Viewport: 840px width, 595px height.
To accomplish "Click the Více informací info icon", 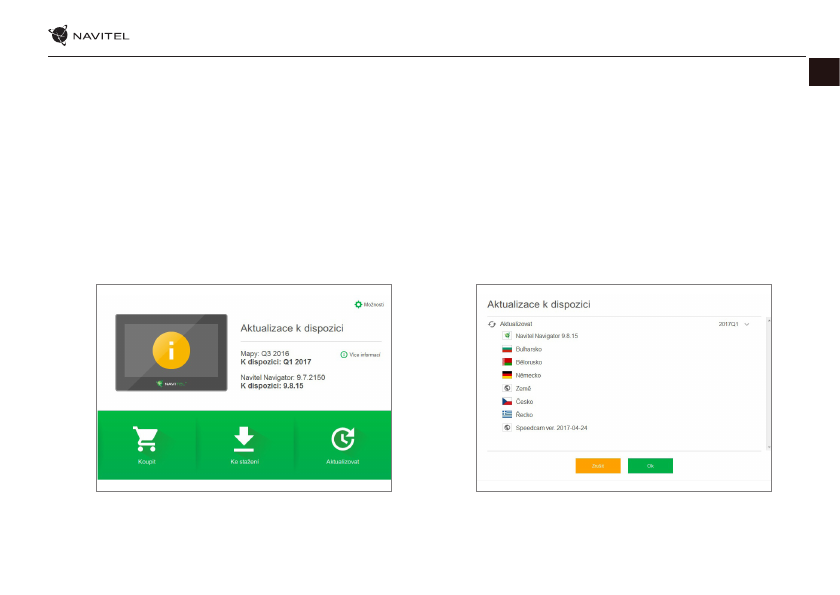I will (x=343, y=354).
